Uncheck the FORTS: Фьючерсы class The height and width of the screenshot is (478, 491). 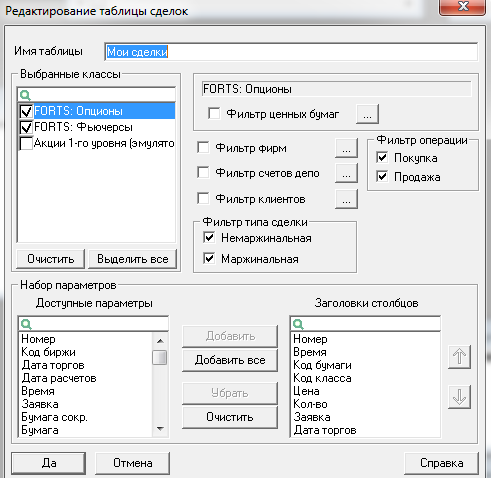(26, 127)
